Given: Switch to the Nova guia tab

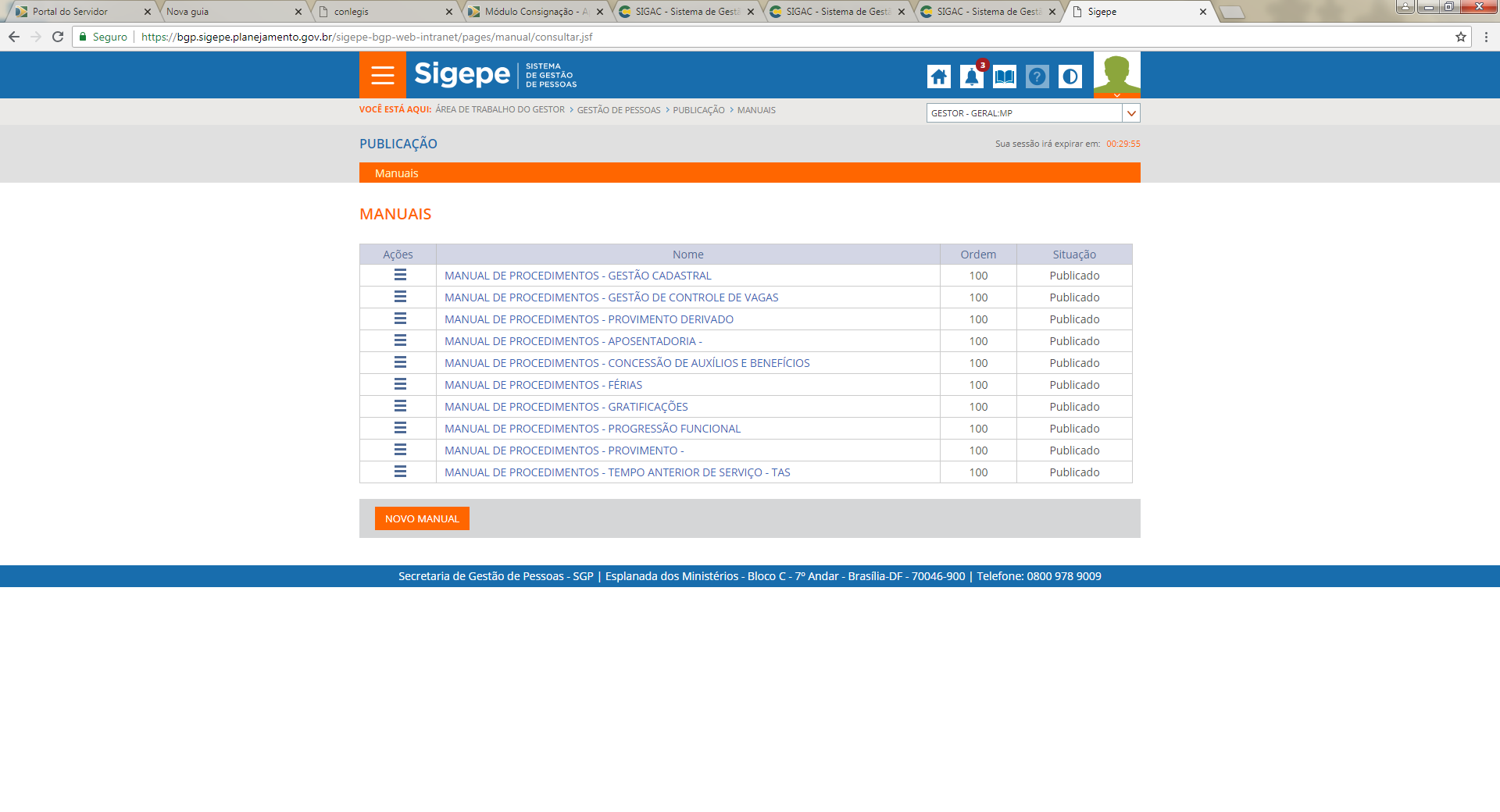Looking at the screenshot, I should pyautogui.click(x=230, y=12).
